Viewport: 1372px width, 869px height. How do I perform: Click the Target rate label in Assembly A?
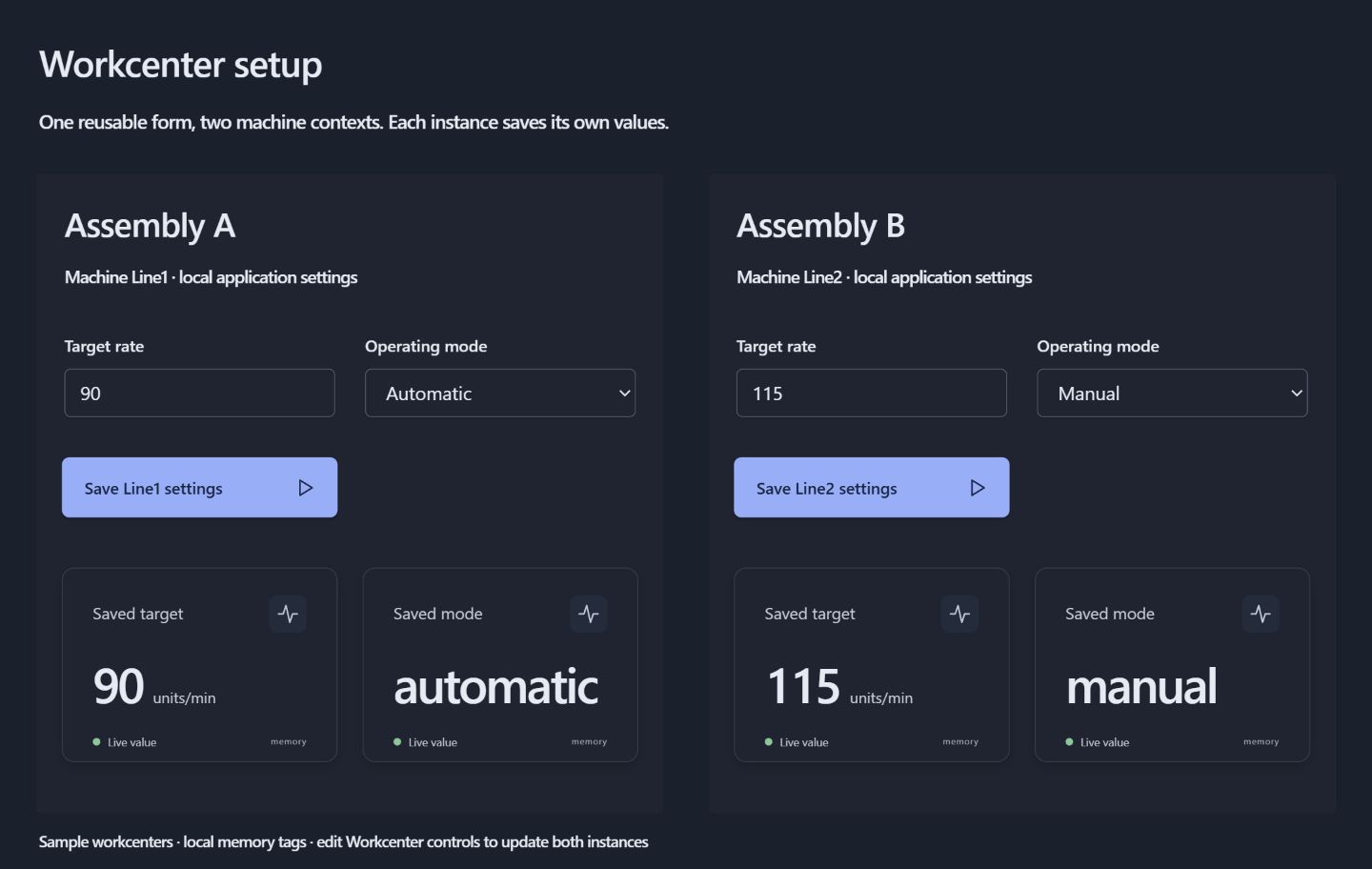104,347
